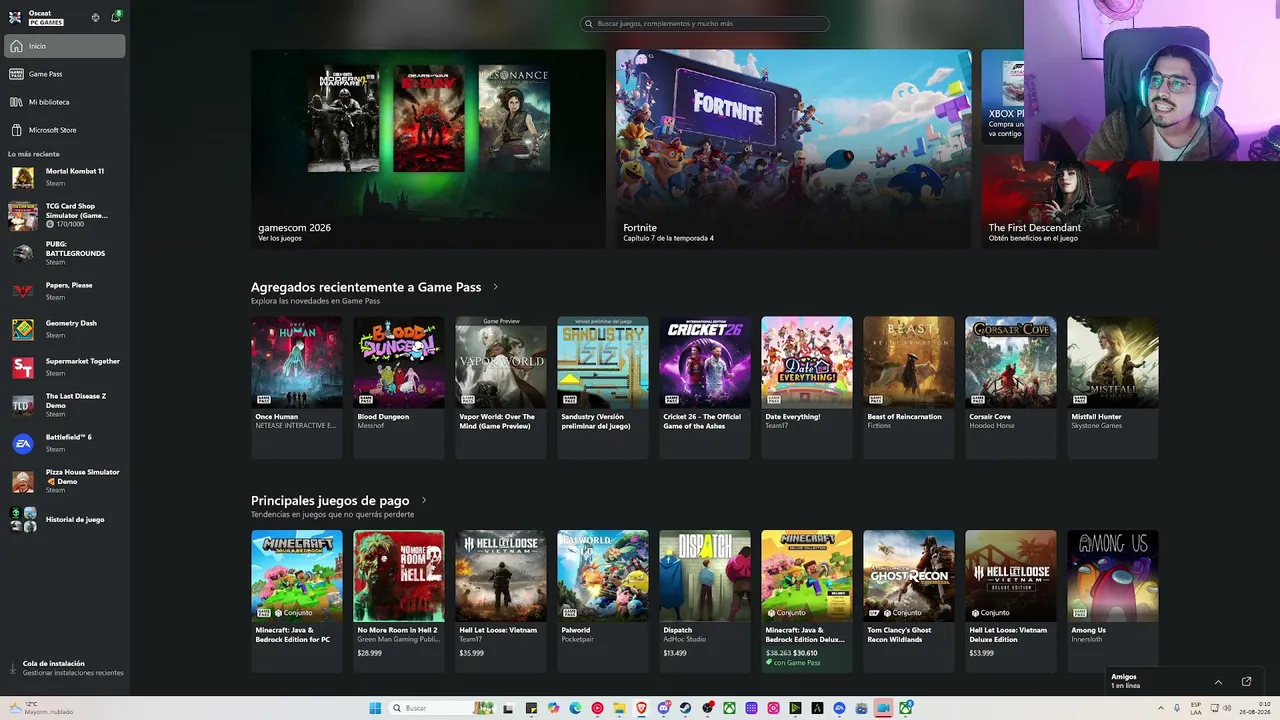Open Agregados recientemente a Game Pass heading
1280x720 pixels.
pos(366,287)
